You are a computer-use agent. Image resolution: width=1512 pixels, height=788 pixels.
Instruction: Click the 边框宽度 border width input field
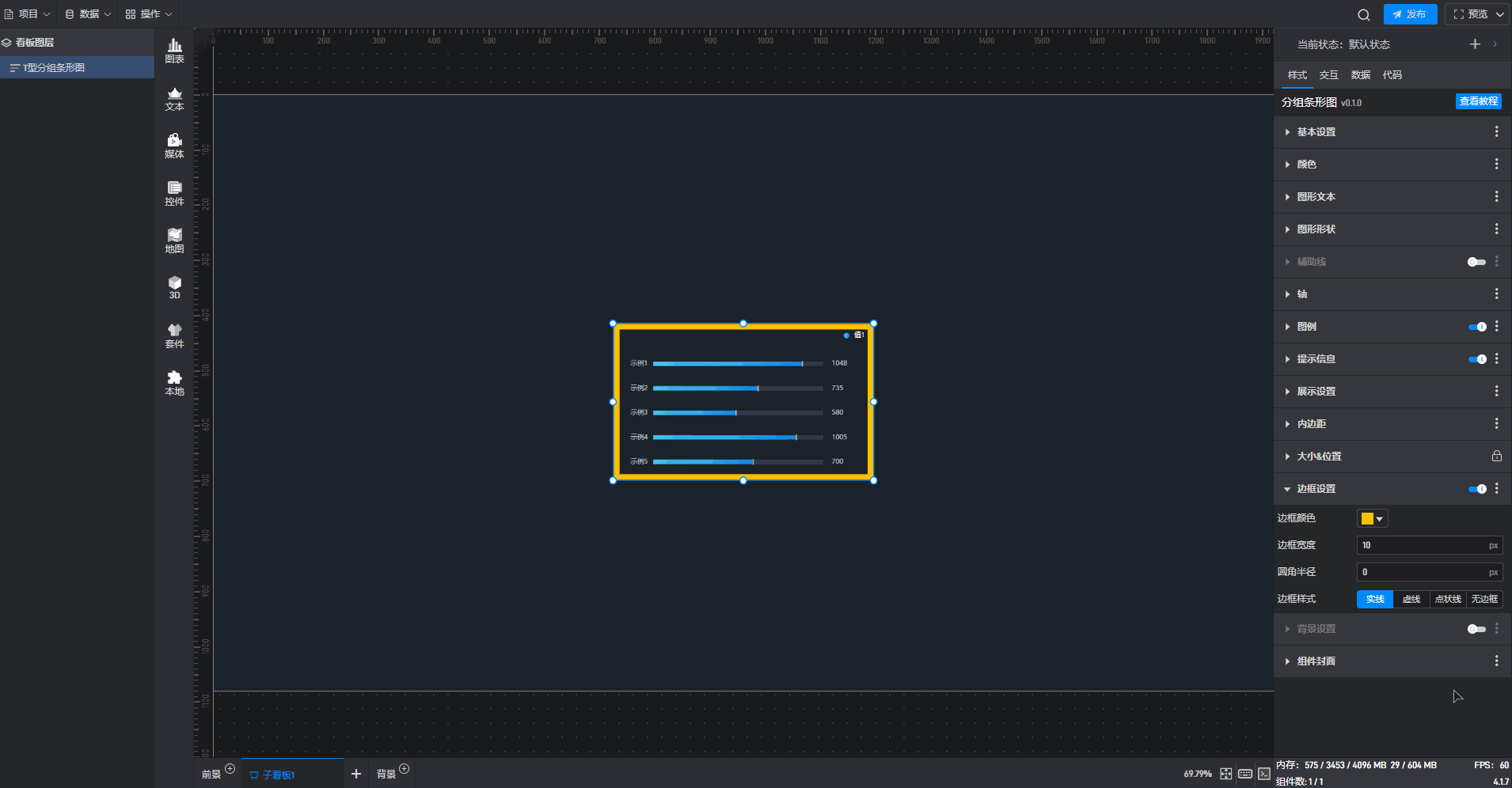pos(1422,545)
